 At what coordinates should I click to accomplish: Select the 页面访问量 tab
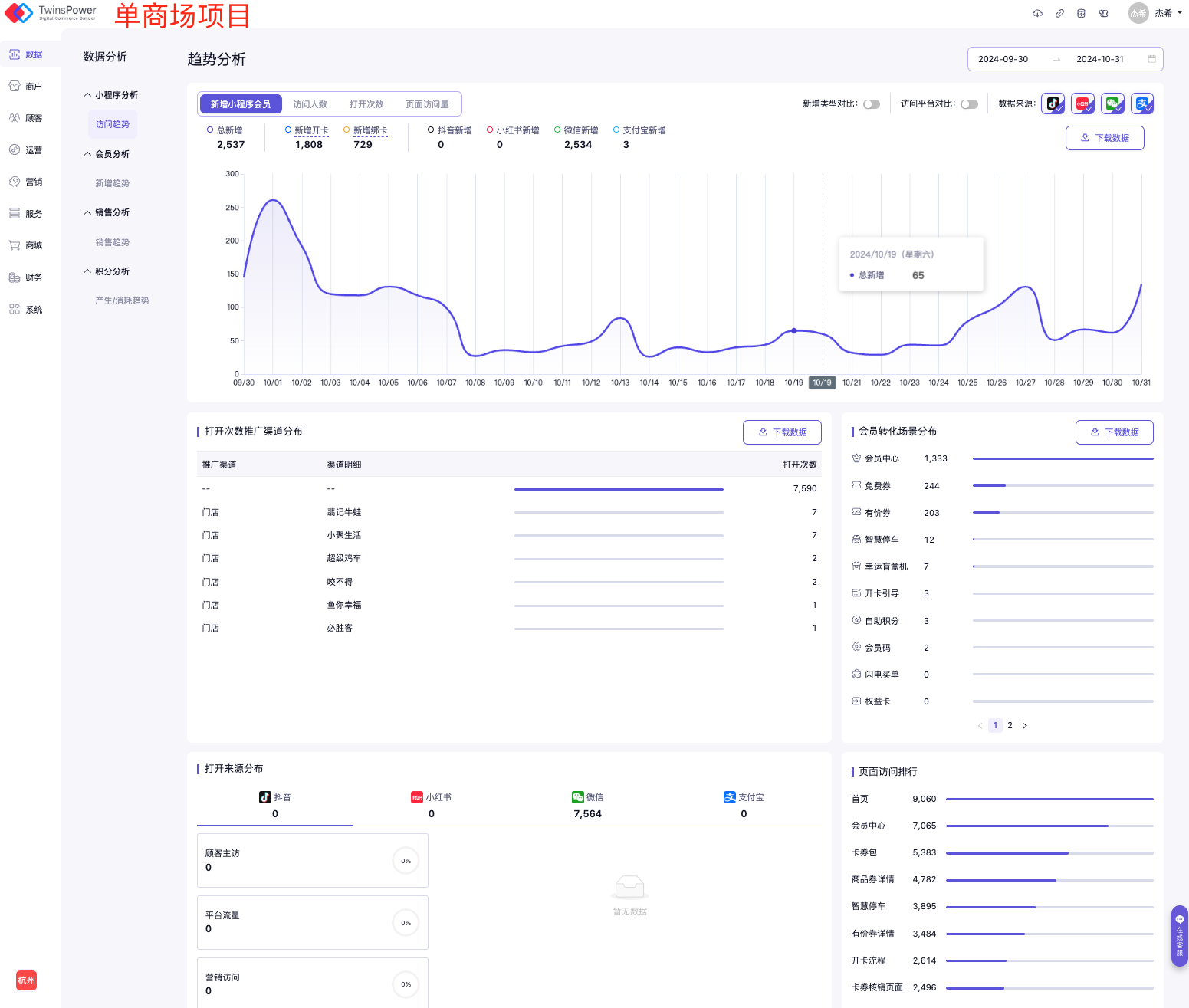427,104
